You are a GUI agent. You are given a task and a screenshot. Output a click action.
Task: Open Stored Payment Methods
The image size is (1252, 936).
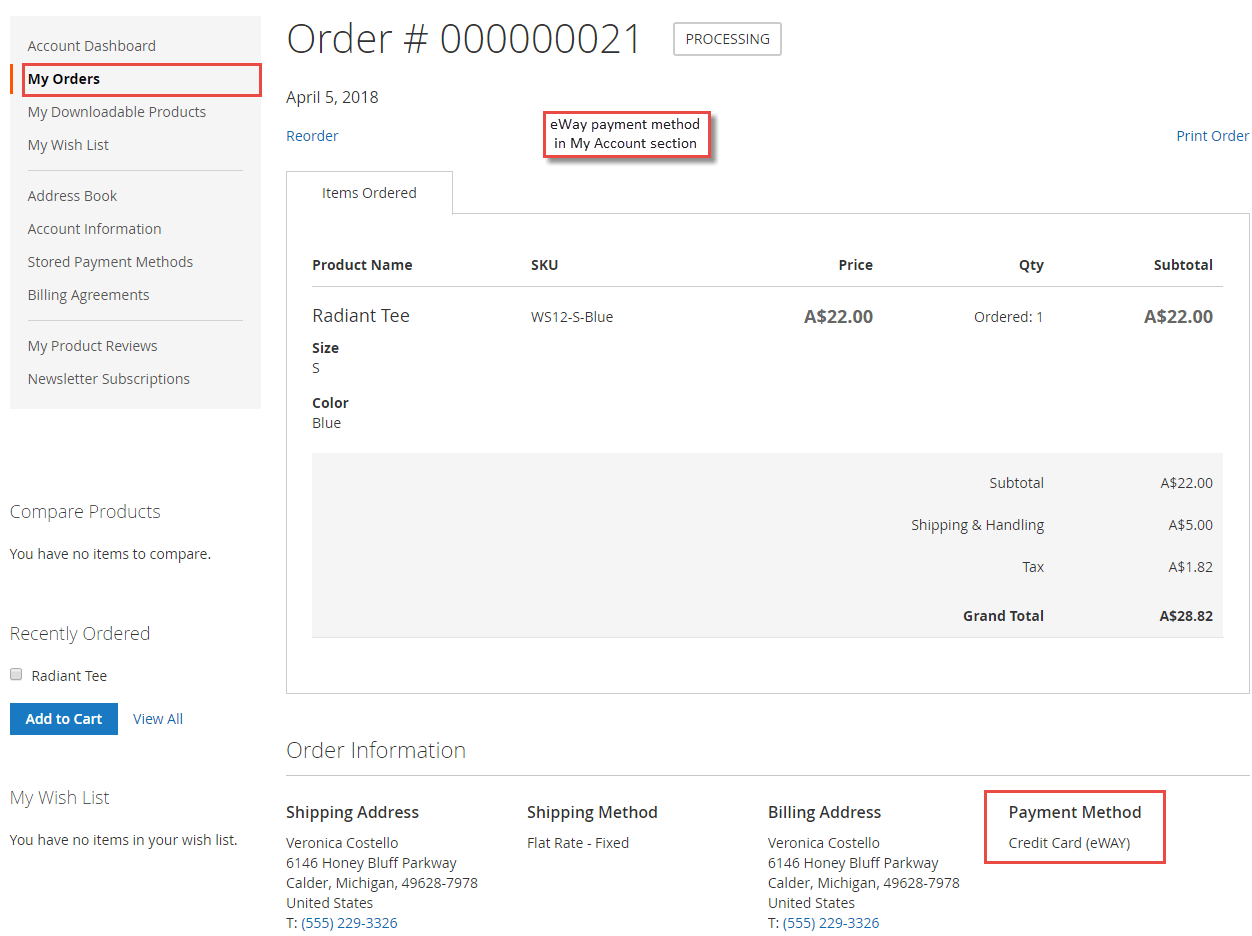pyautogui.click(x=110, y=261)
